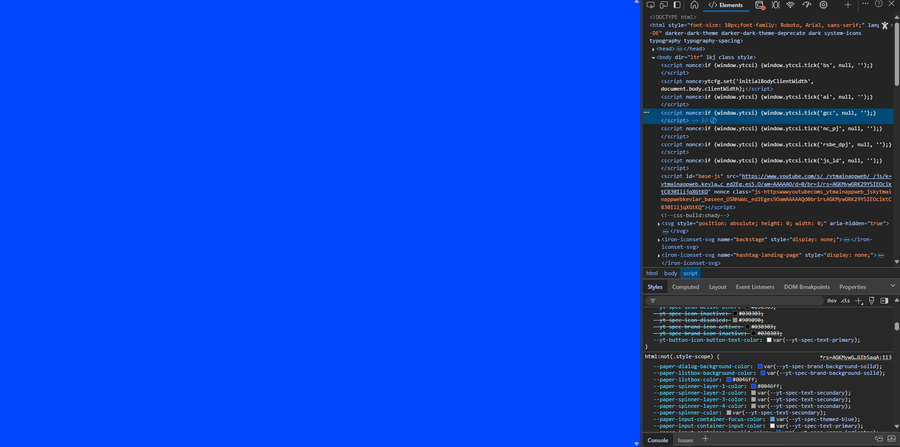Select script line with tick 'bs'
The height and width of the screenshot is (447, 900).
[766, 69]
